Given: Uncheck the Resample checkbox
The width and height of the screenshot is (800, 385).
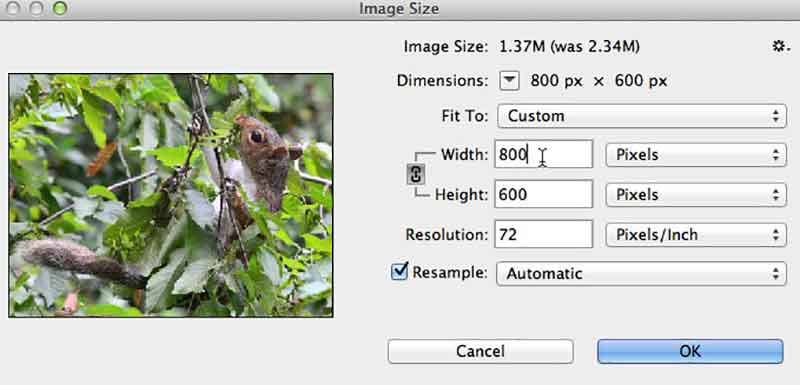Looking at the screenshot, I should (x=399, y=271).
